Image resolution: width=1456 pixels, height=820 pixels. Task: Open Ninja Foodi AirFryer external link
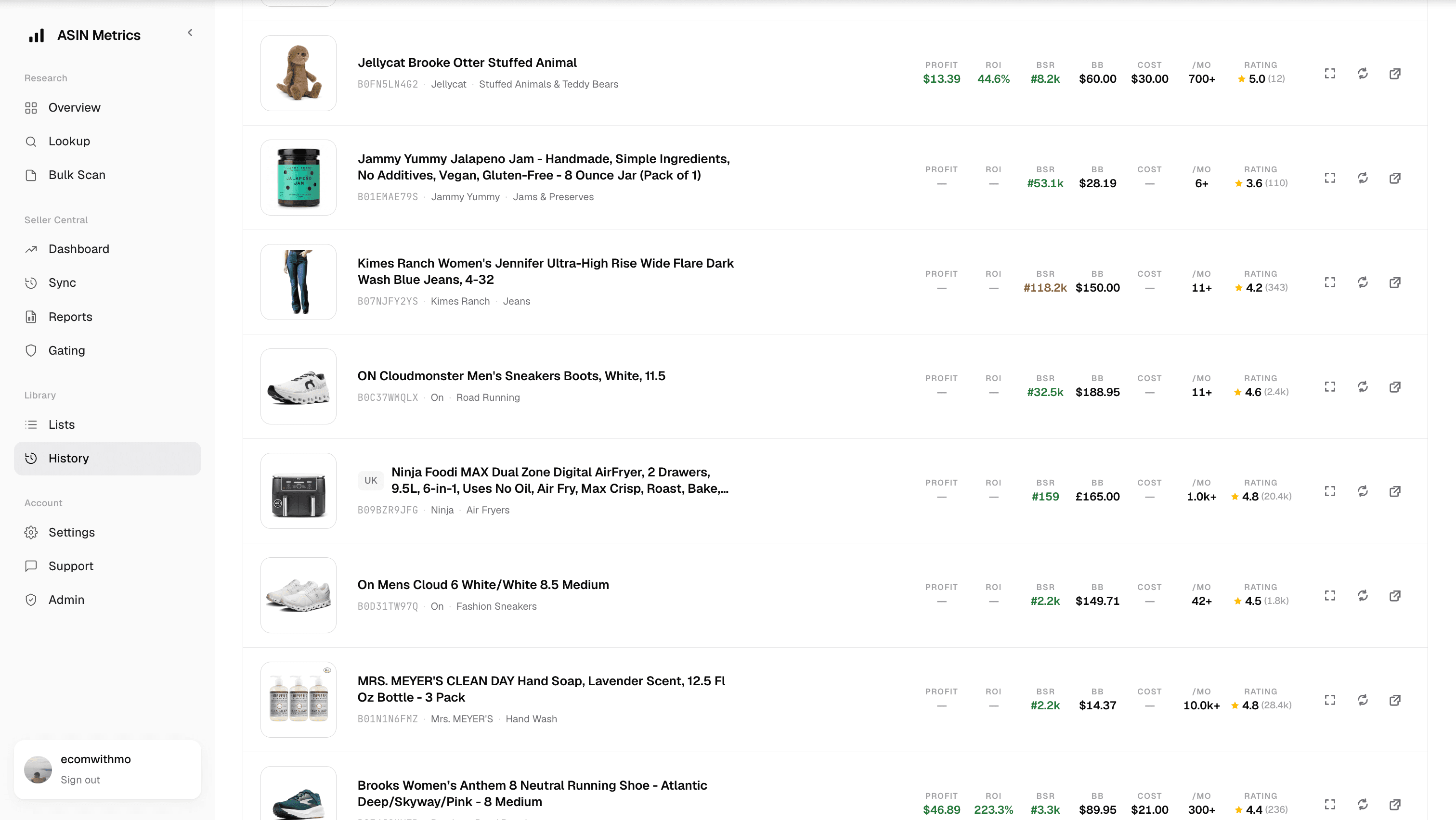pyautogui.click(x=1395, y=491)
